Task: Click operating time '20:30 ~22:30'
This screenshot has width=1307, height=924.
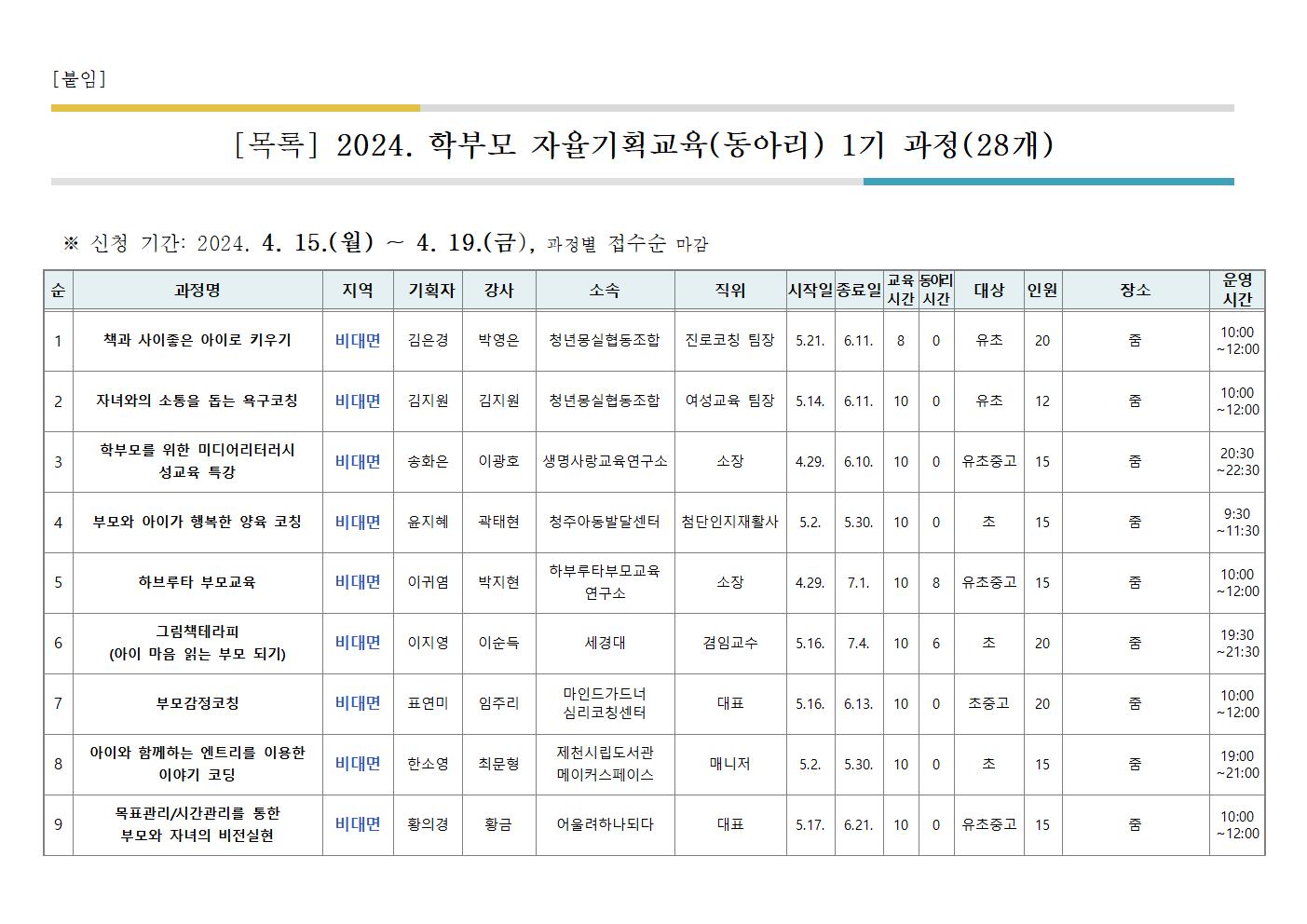Action: [1237, 462]
